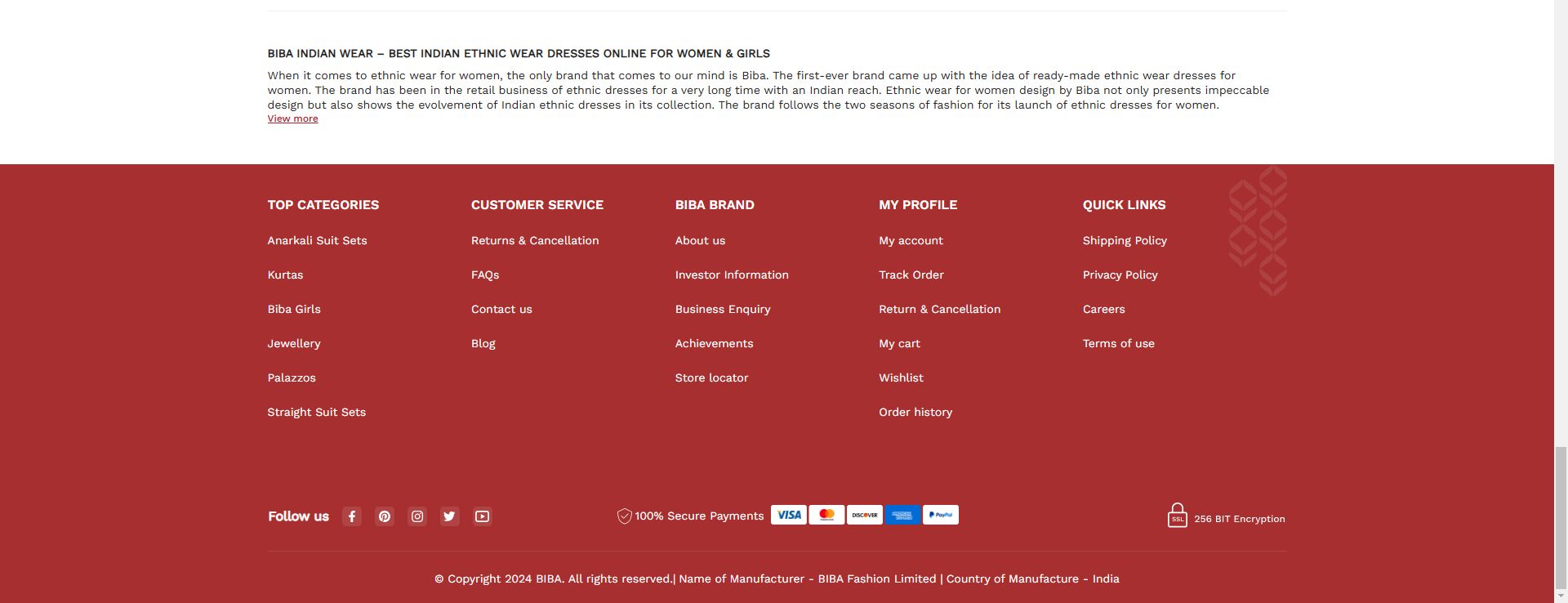Open Returns & Cancellation under Customer Service

tap(535, 240)
